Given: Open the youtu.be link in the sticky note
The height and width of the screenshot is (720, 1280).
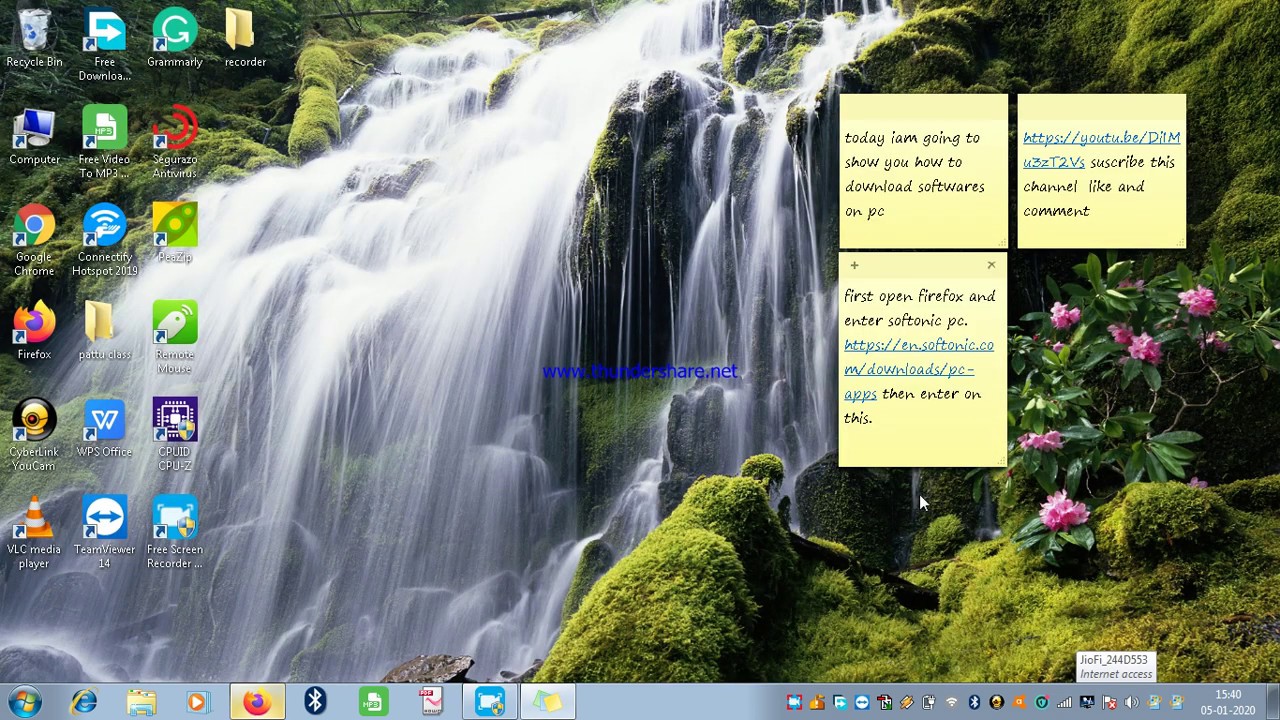Looking at the screenshot, I should (1101, 149).
